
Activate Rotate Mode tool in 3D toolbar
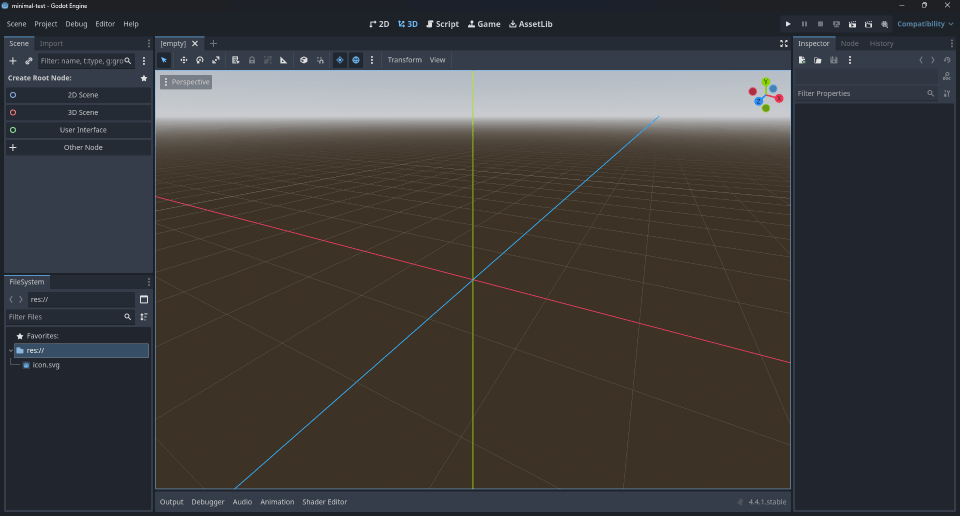pyautogui.click(x=200, y=60)
